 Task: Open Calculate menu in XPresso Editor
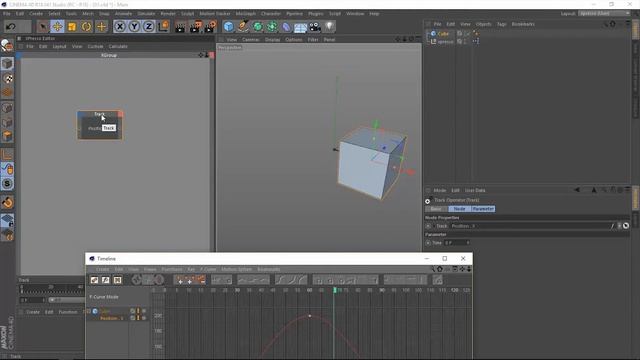[118, 47]
